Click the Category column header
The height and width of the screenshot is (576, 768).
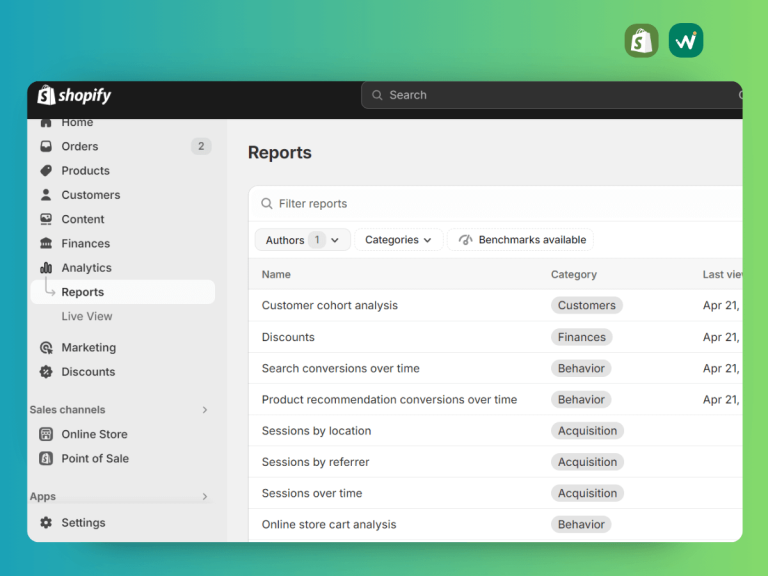tap(574, 274)
